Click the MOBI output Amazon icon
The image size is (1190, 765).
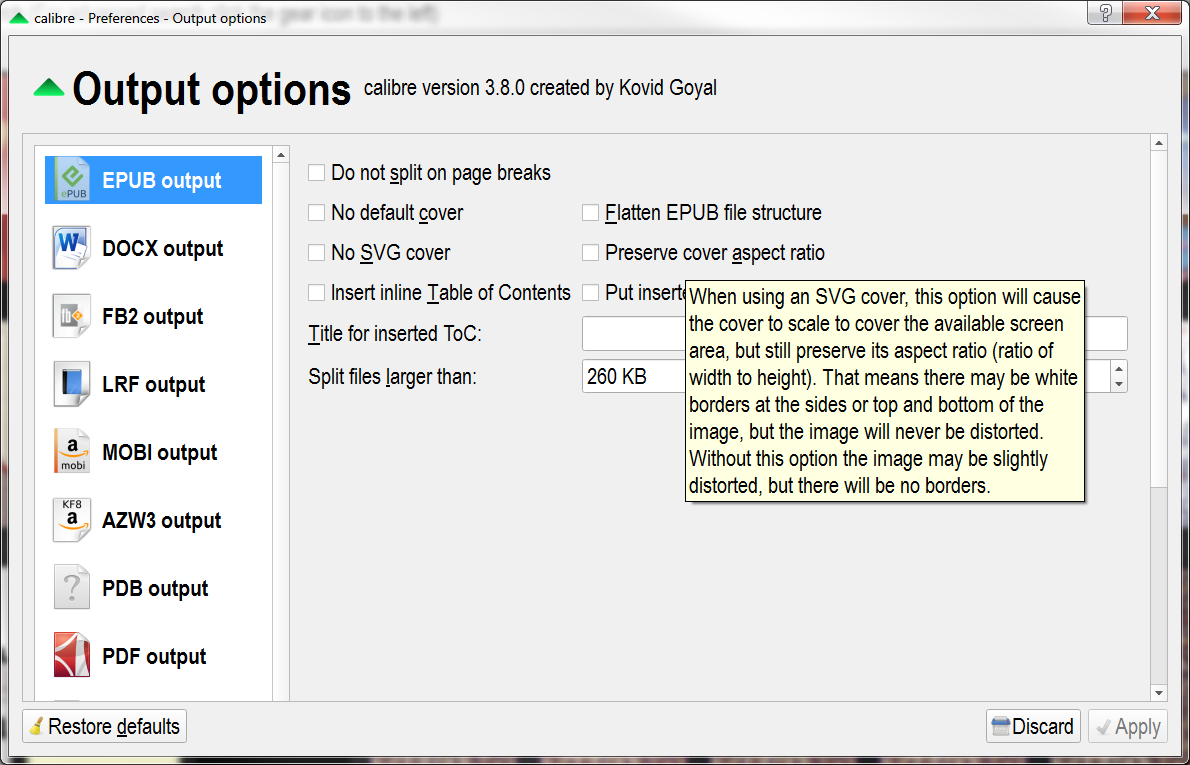click(72, 452)
